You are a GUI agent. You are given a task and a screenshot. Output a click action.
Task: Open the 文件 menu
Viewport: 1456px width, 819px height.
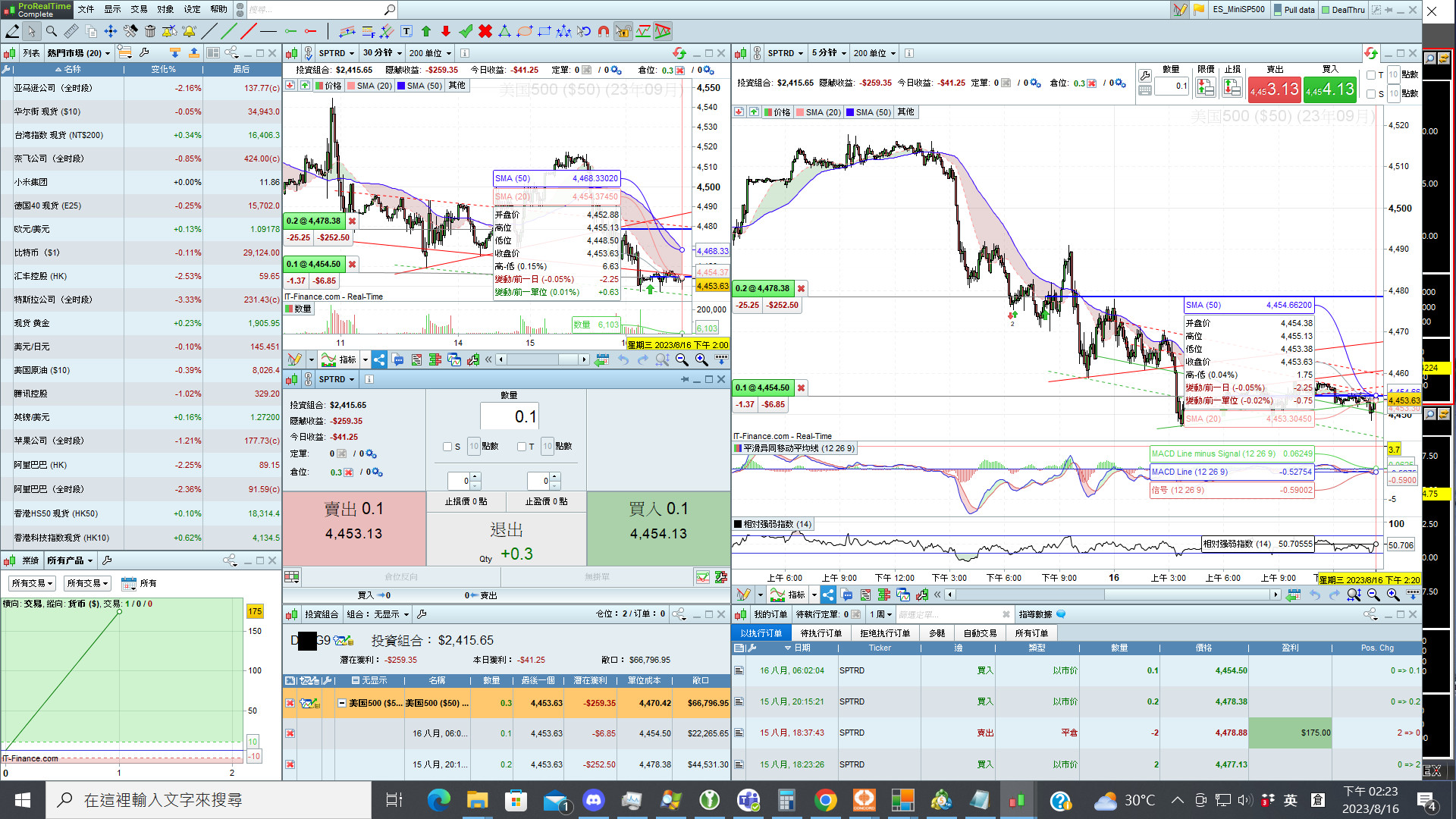pos(86,9)
